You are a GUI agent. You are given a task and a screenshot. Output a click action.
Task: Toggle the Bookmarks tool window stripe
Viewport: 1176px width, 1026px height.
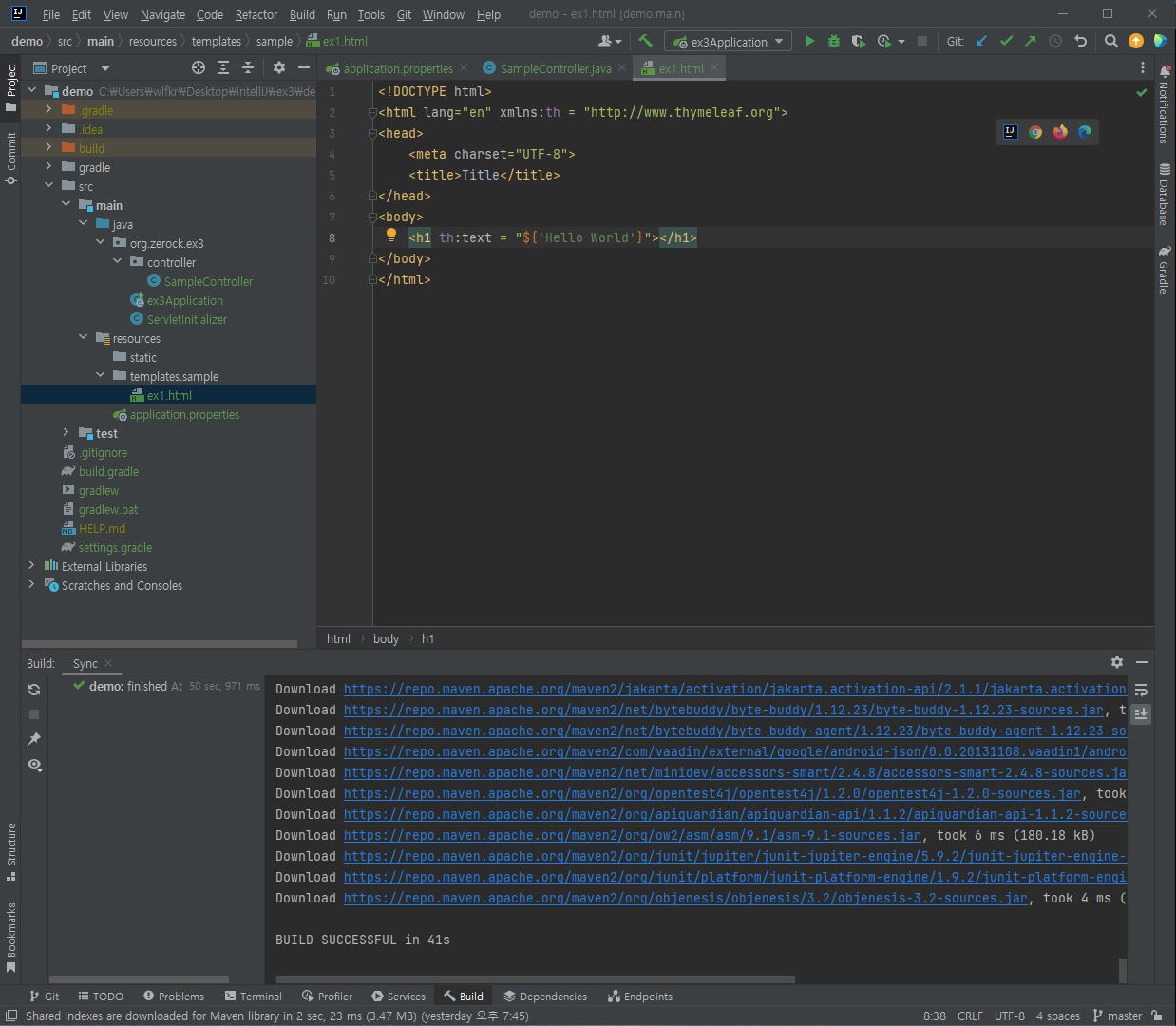(10, 938)
